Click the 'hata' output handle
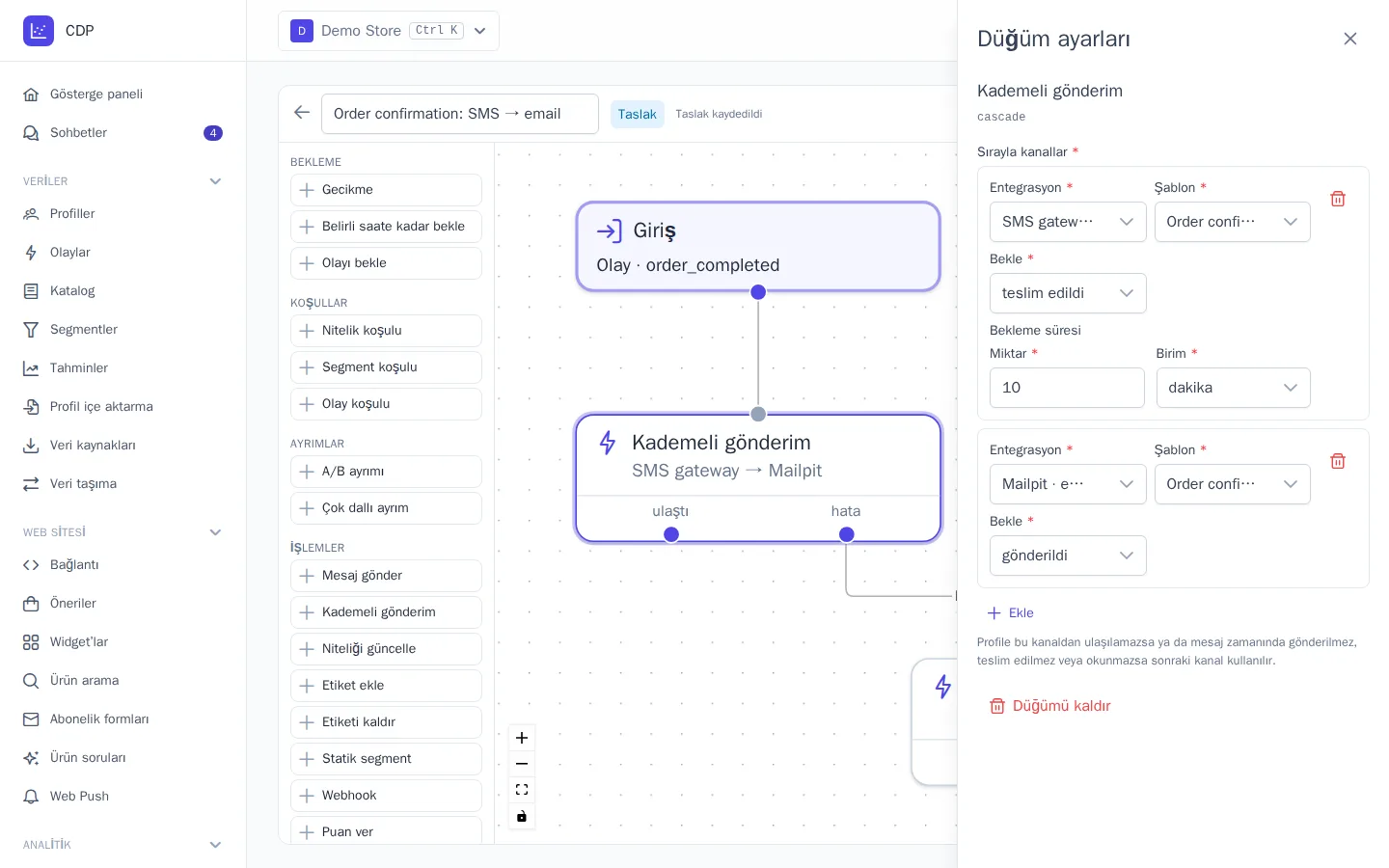The height and width of the screenshot is (868, 1389). coord(846,534)
